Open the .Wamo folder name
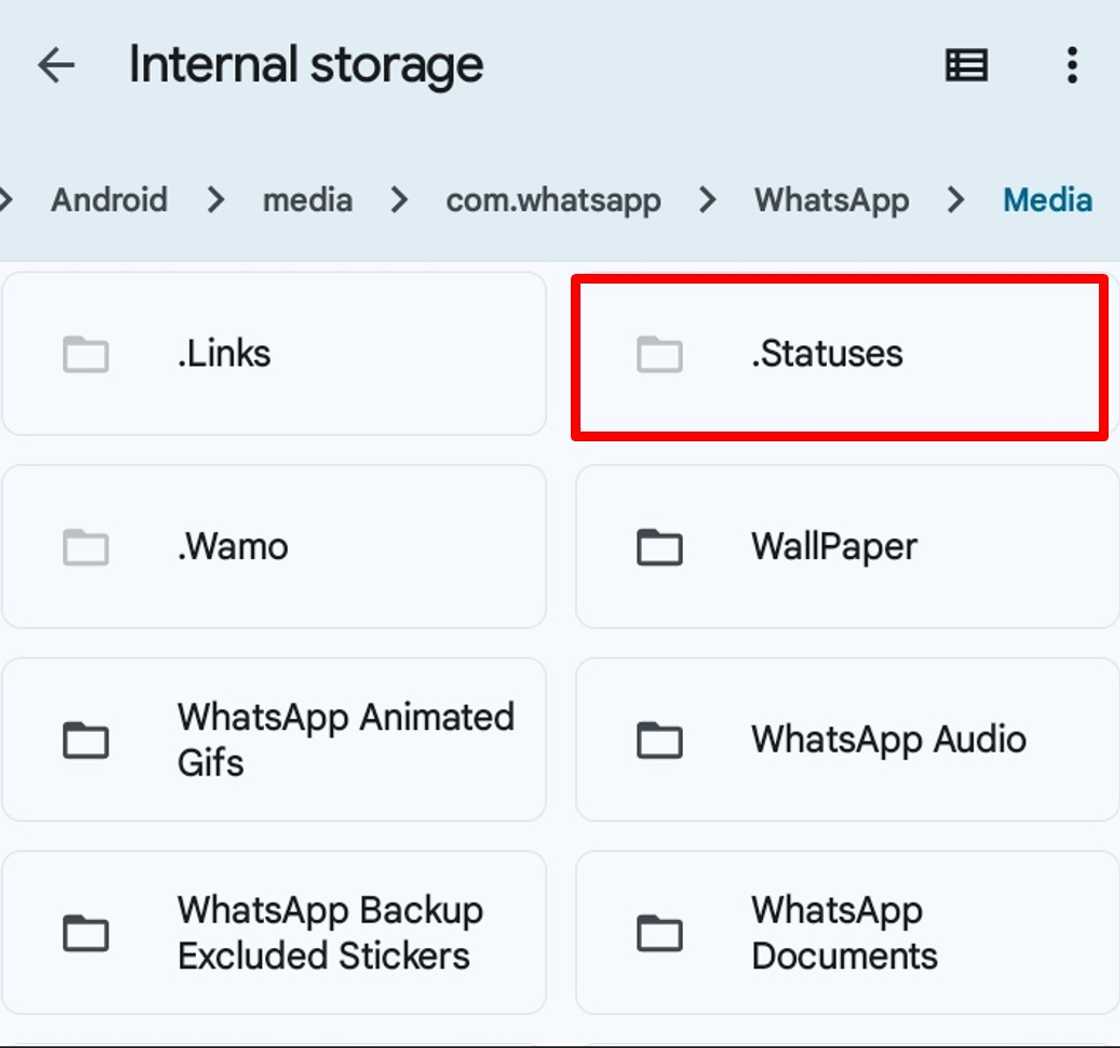Viewport: 1120px width, 1048px height. pyautogui.click(x=233, y=547)
